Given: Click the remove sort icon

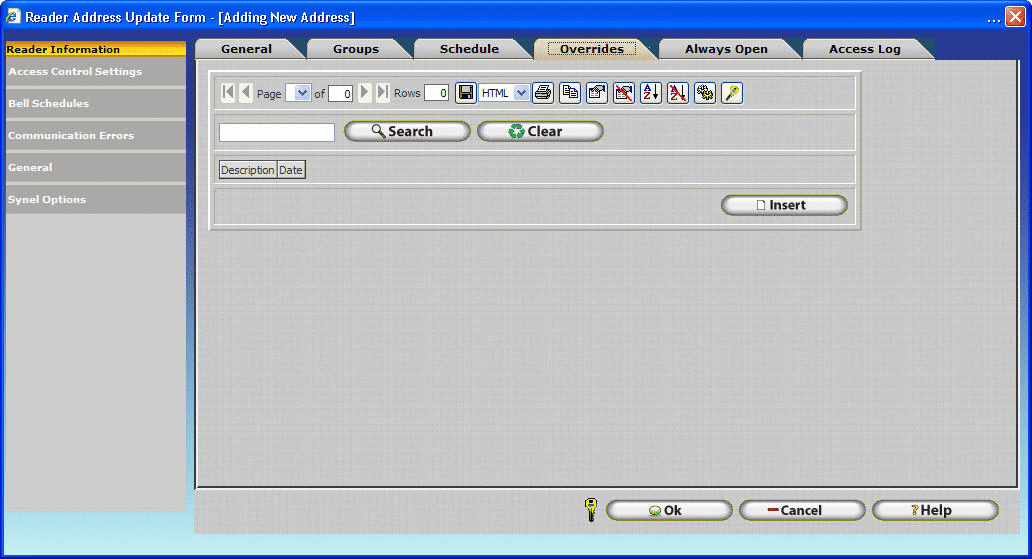Looking at the screenshot, I should click(x=678, y=93).
